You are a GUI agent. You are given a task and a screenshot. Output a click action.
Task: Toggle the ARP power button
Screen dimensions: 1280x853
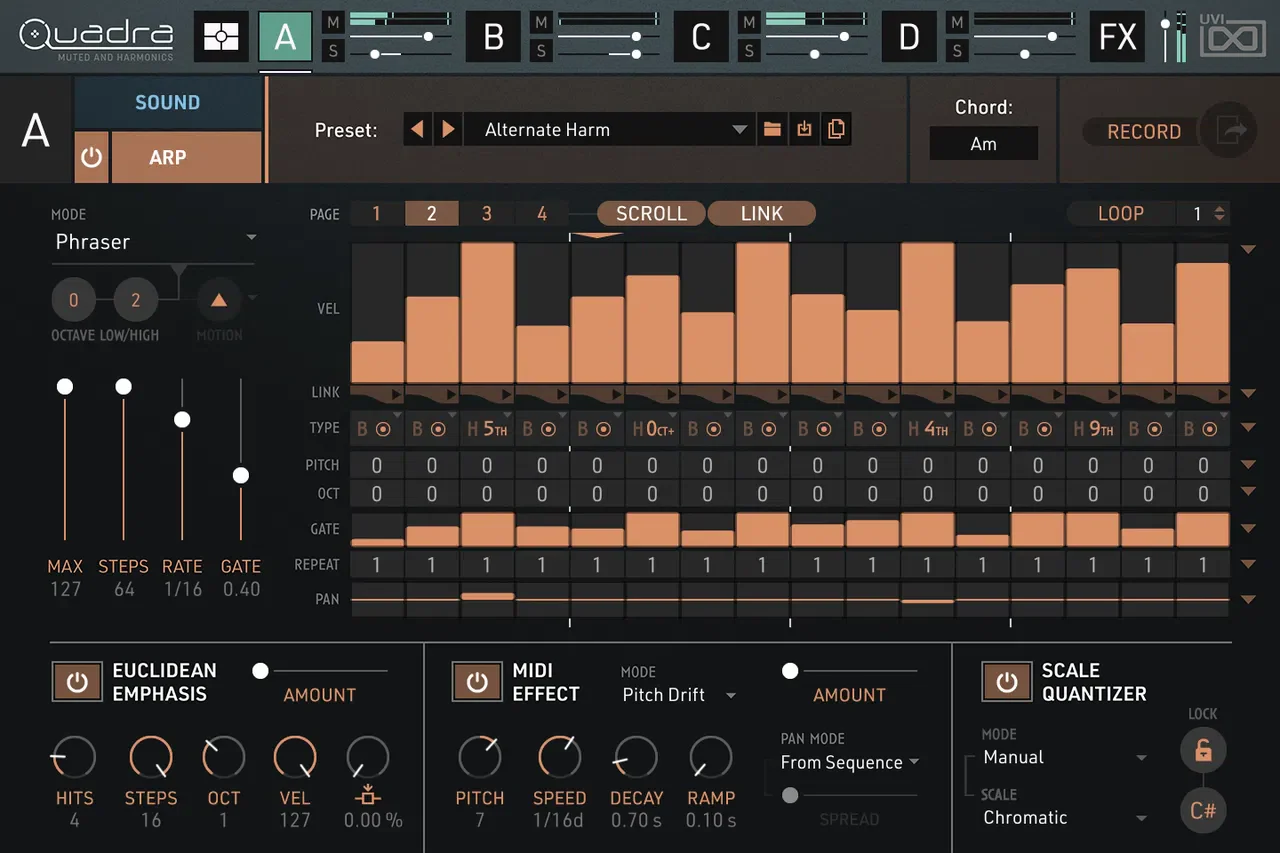(91, 157)
